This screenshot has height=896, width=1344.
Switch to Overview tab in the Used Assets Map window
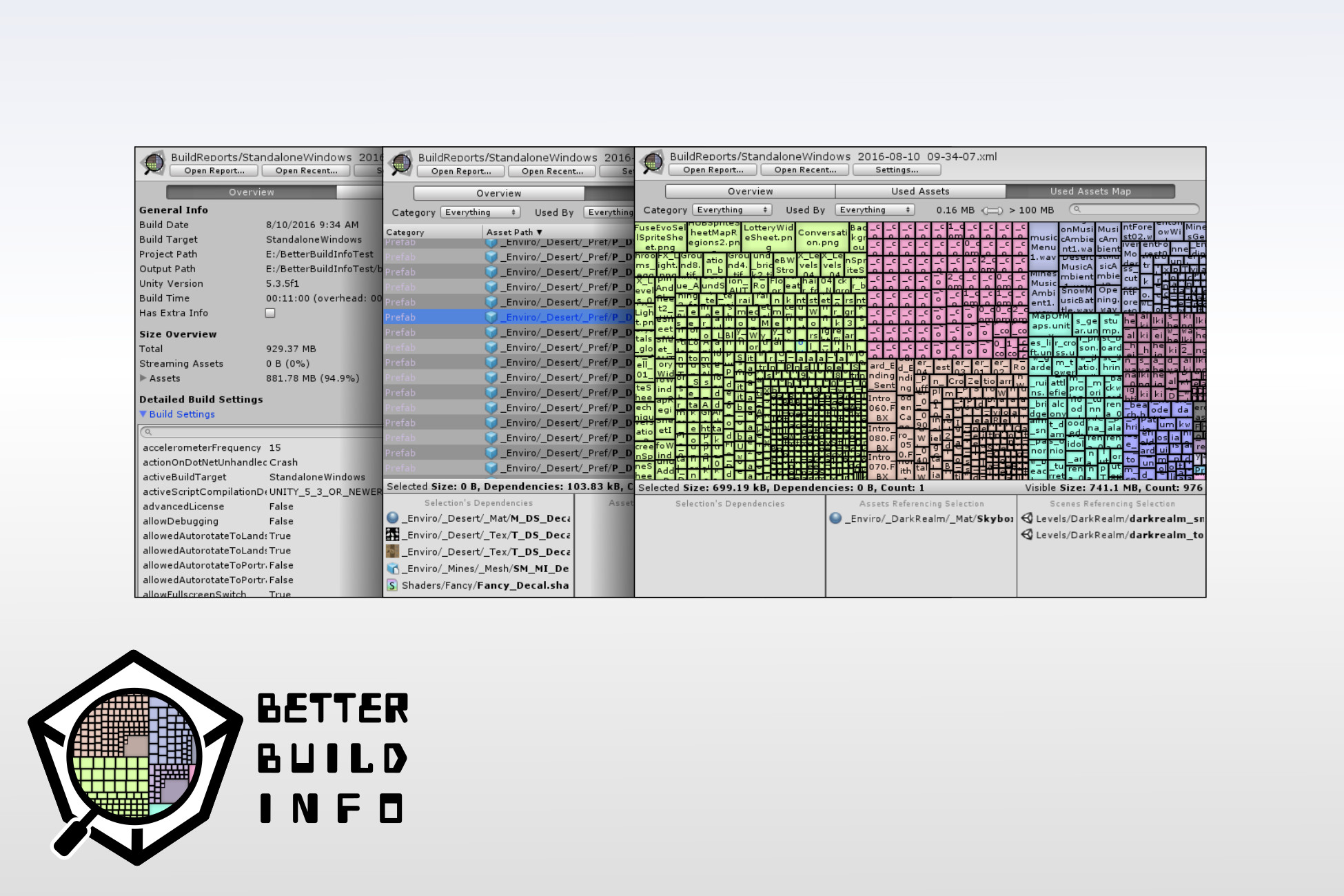coord(751,192)
